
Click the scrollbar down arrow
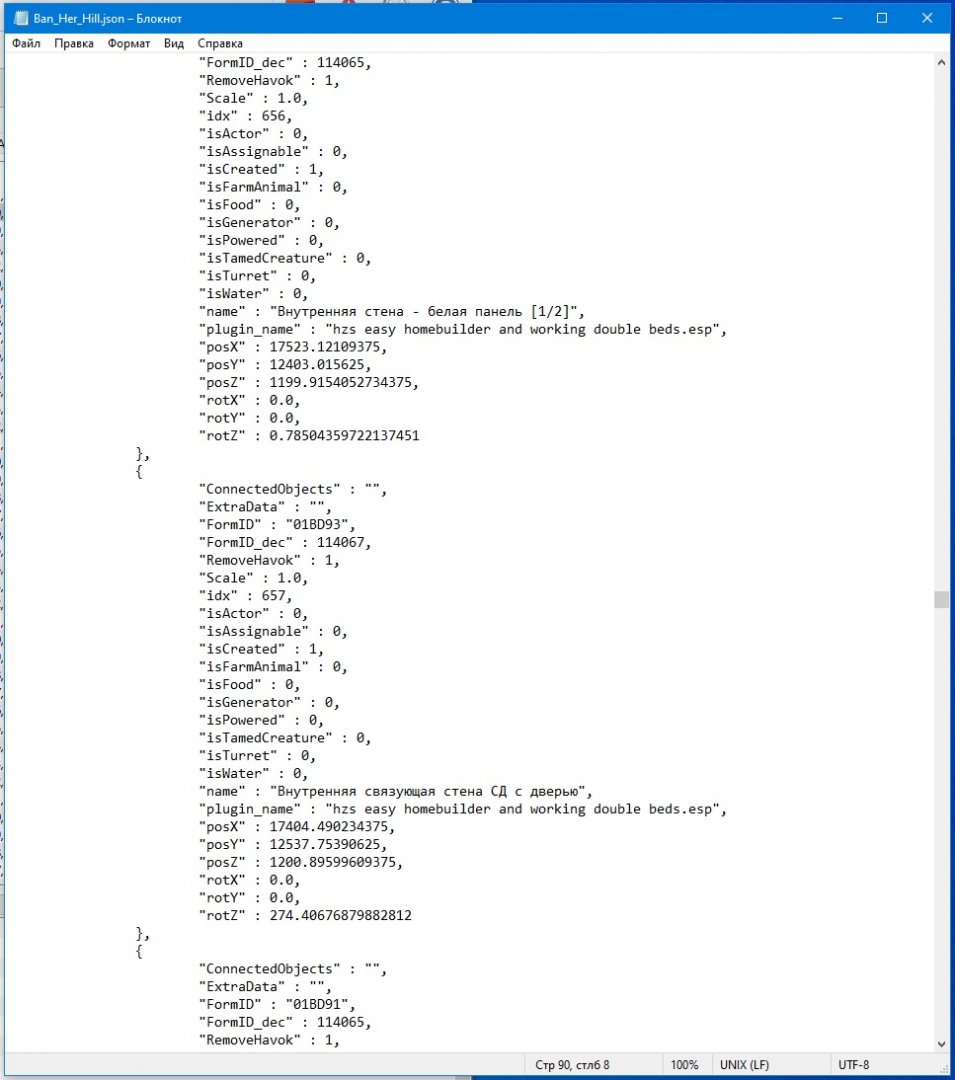click(941, 1043)
